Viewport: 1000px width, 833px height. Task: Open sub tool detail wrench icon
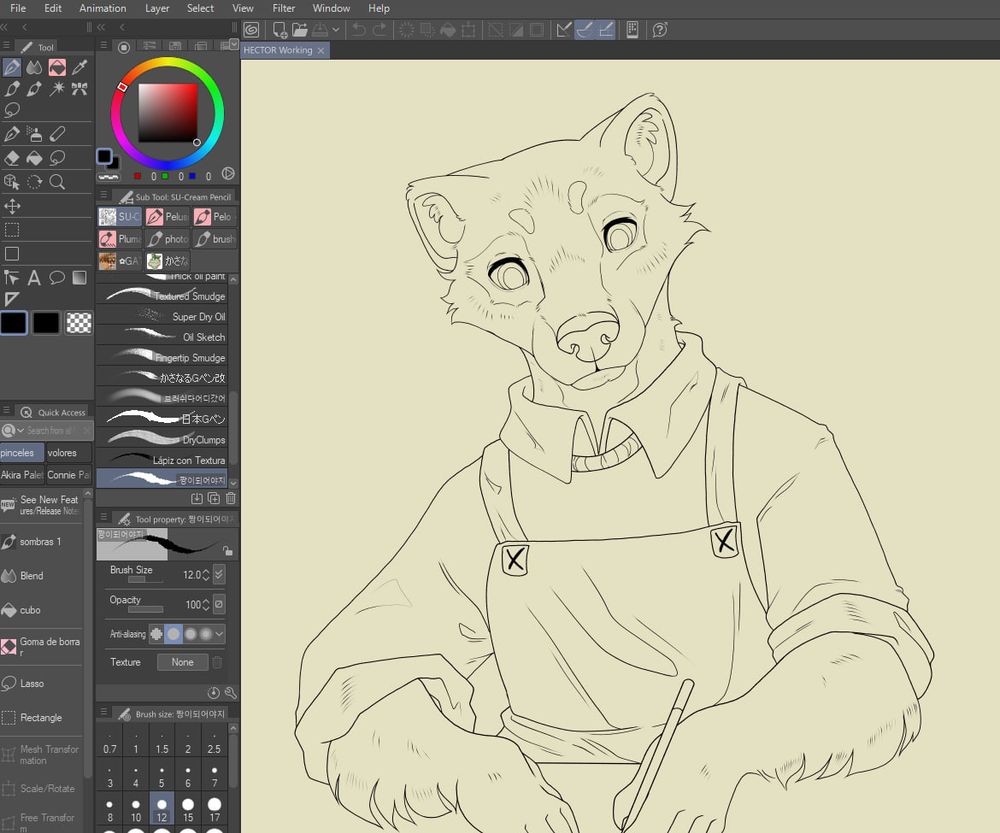click(230, 693)
